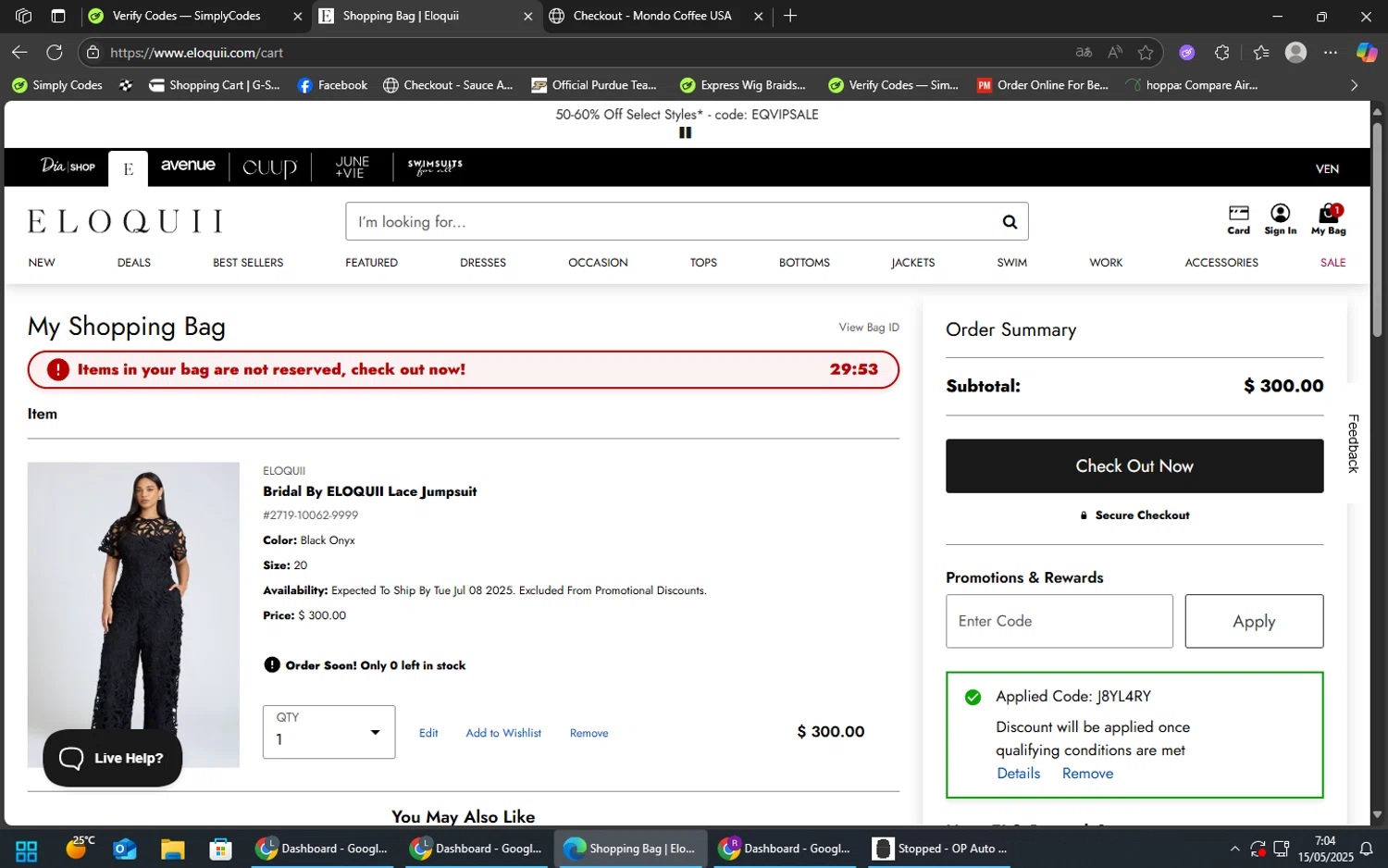Expand bookmarks bar overflow chevron
1388x868 pixels.
(1354, 85)
